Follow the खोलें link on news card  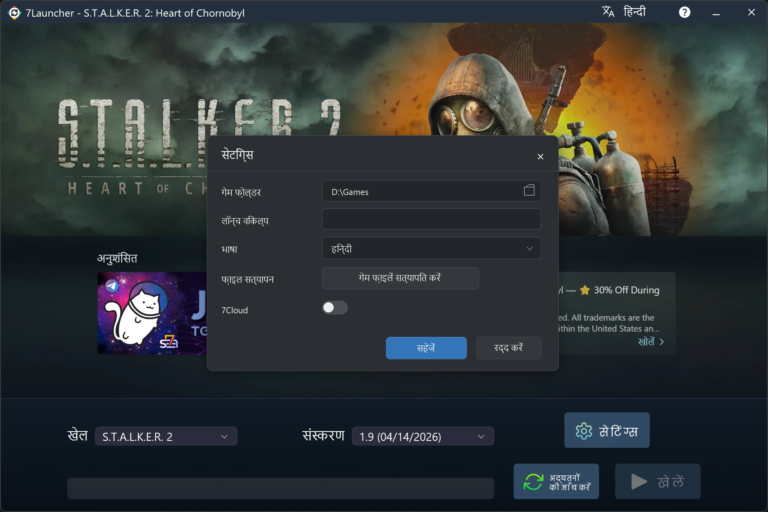point(650,342)
